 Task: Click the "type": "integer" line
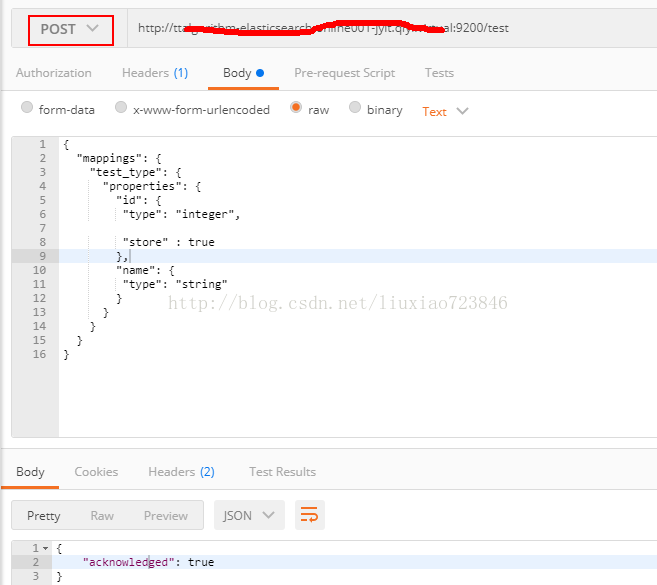click(x=181, y=214)
